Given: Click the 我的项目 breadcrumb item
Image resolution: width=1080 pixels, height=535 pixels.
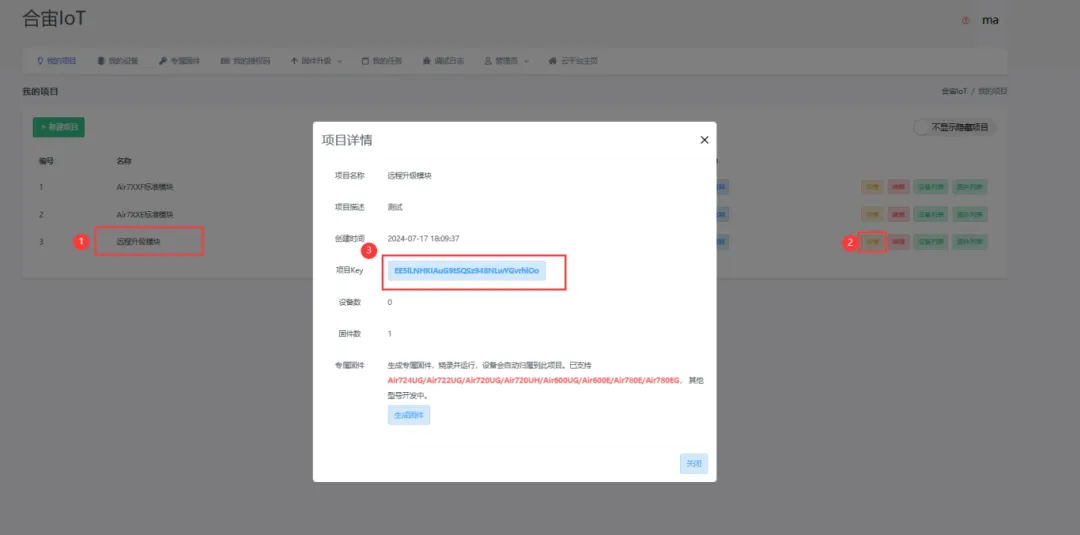Looking at the screenshot, I should point(993,92).
